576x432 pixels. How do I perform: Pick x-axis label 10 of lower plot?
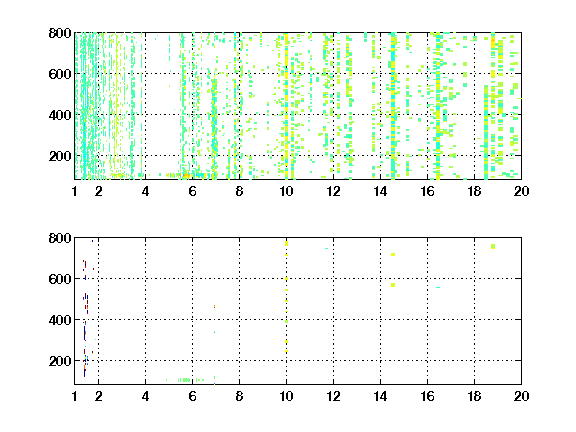pos(286,396)
